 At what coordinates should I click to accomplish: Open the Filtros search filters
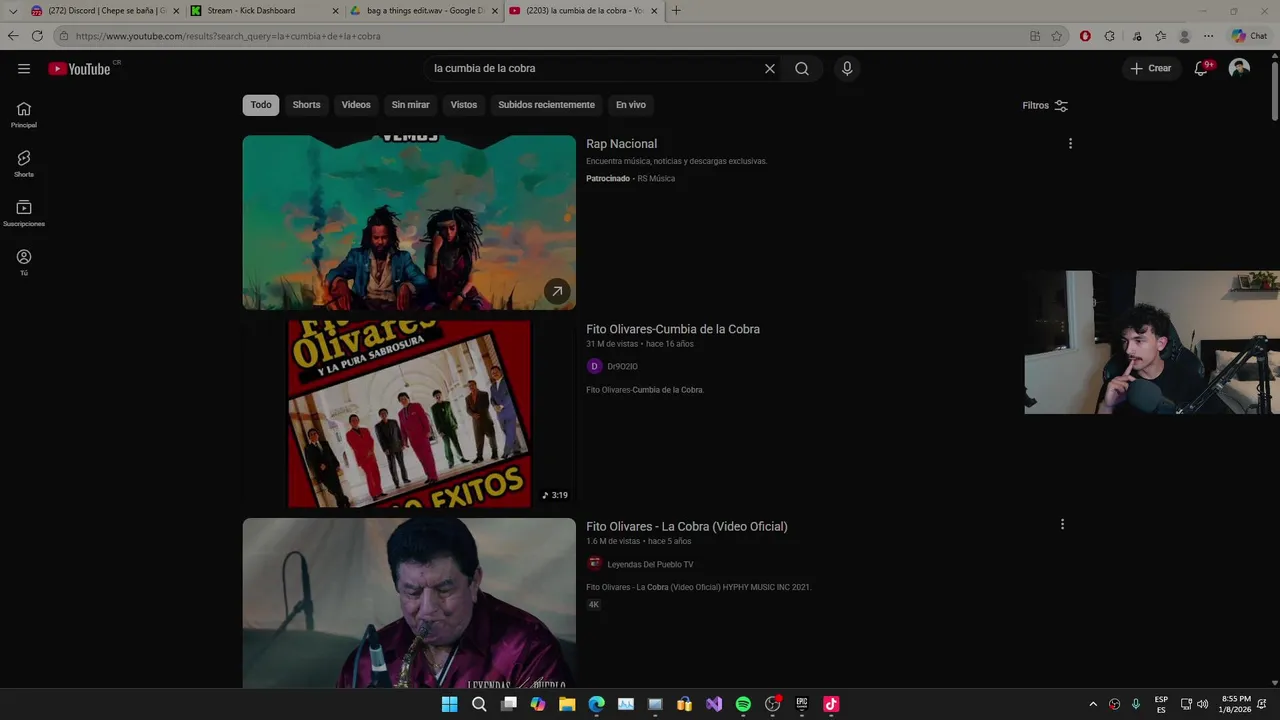(x=1045, y=105)
